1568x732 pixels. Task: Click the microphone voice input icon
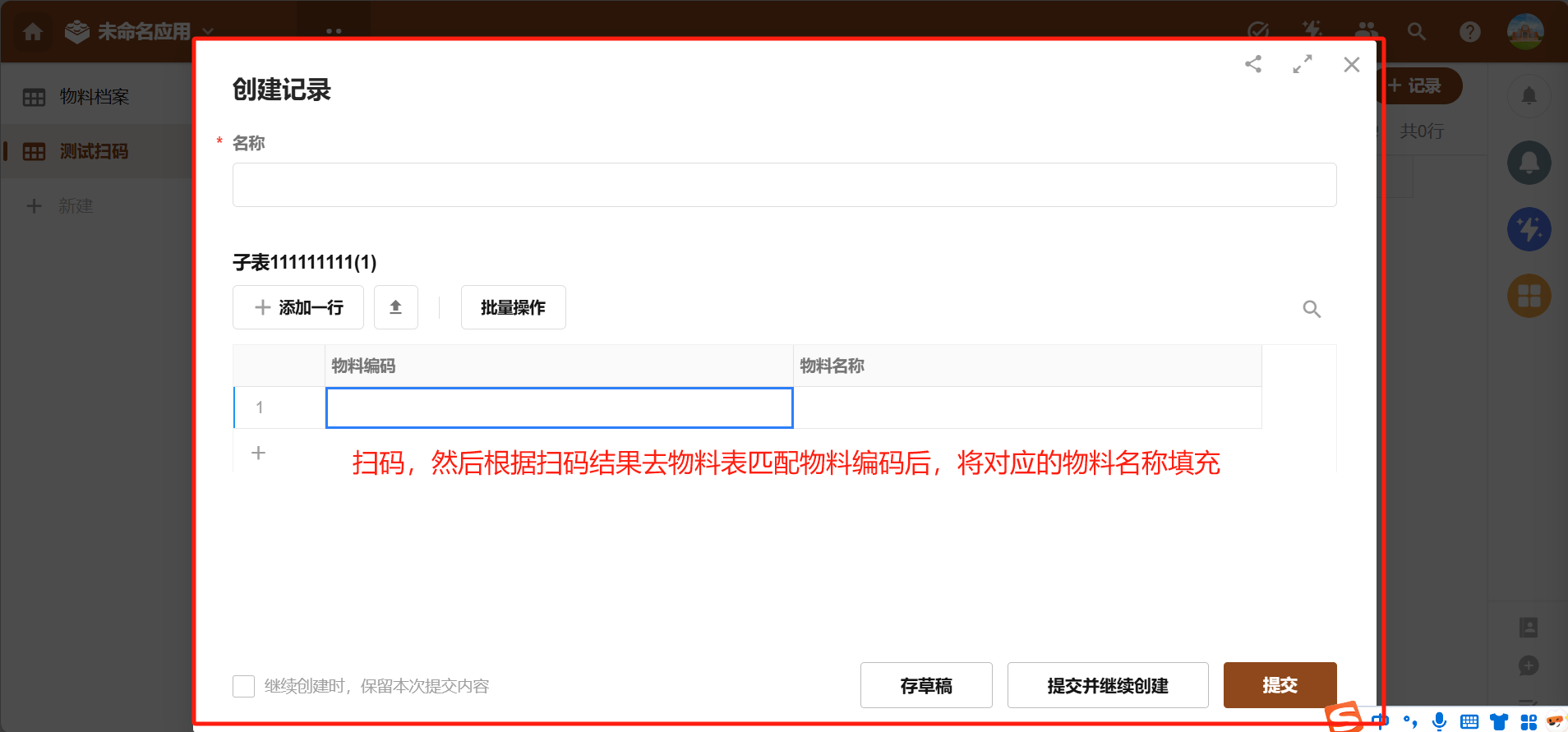[x=1439, y=721]
